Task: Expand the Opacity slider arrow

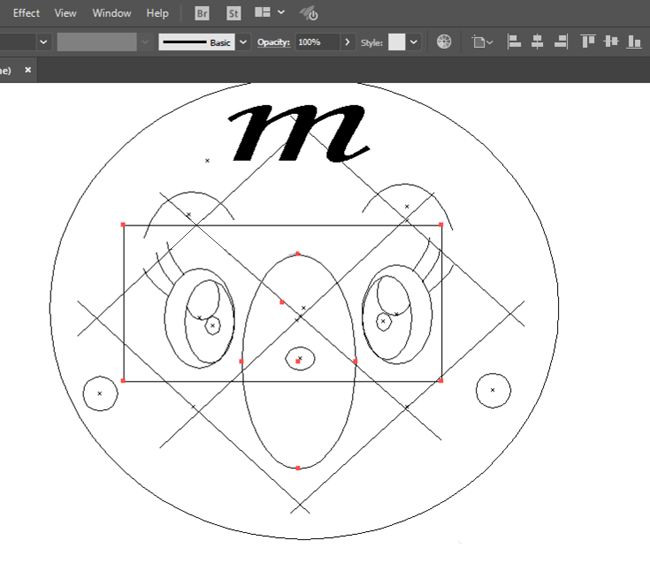Action: 347,43
